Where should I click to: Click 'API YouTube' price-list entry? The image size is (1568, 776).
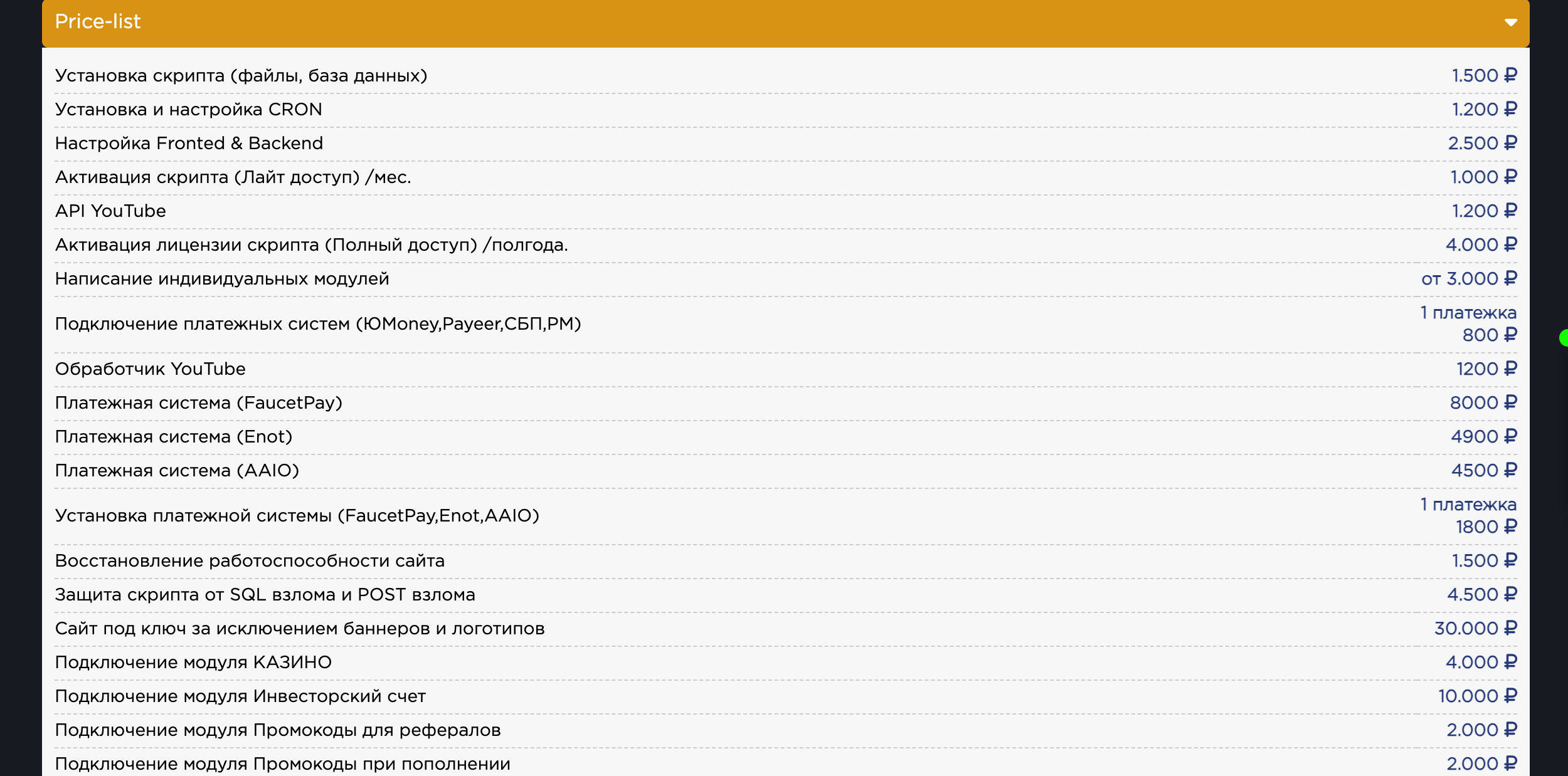(x=110, y=211)
